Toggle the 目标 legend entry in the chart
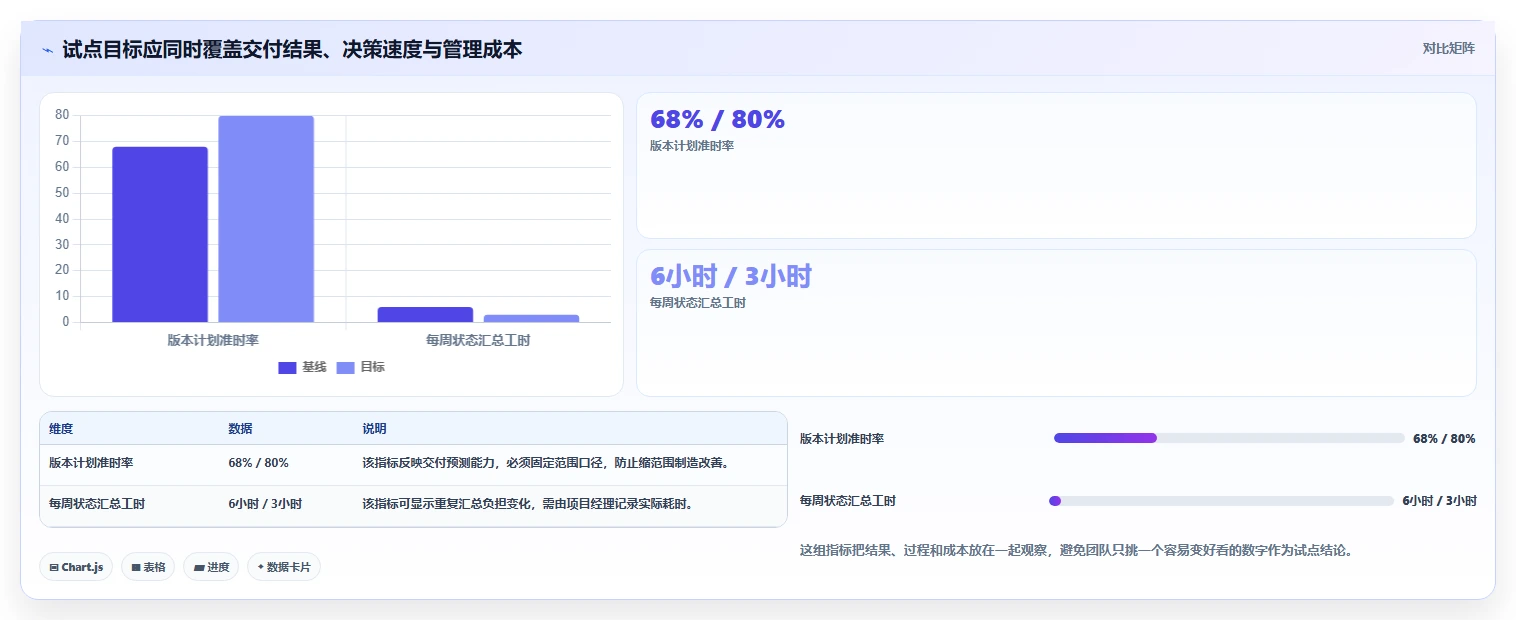The width and height of the screenshot is (1516, 620). 360,367
